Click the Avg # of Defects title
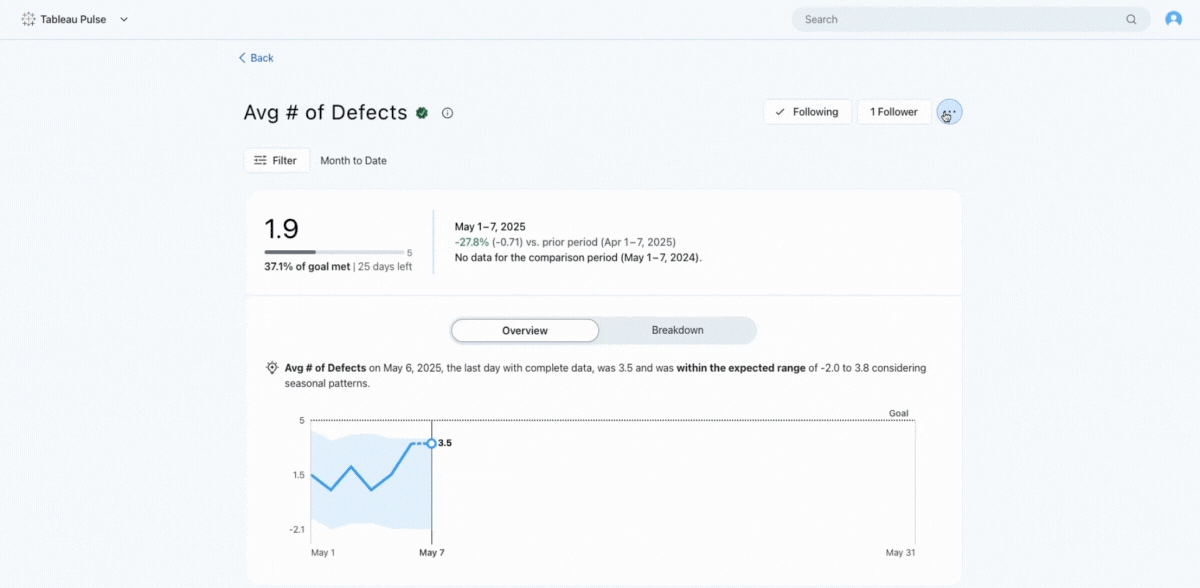Image resolution: width=1200 pixels, height=588 pixels. [x=325, y=113]
